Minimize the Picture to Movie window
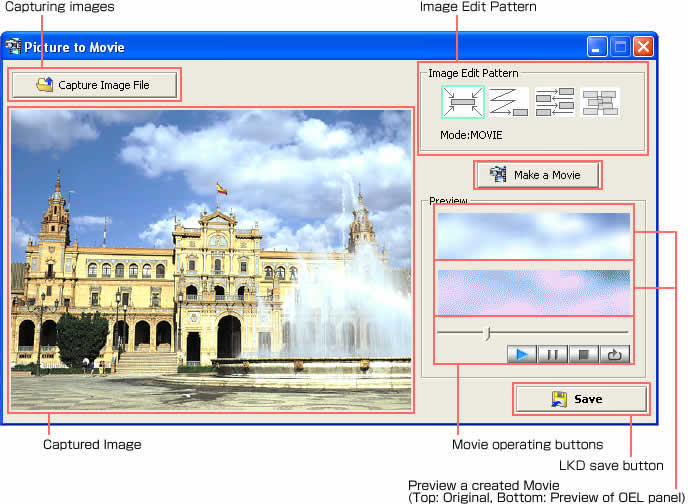Image resolution: width=688 pixels, height=504 pixels. click(598, 47)
